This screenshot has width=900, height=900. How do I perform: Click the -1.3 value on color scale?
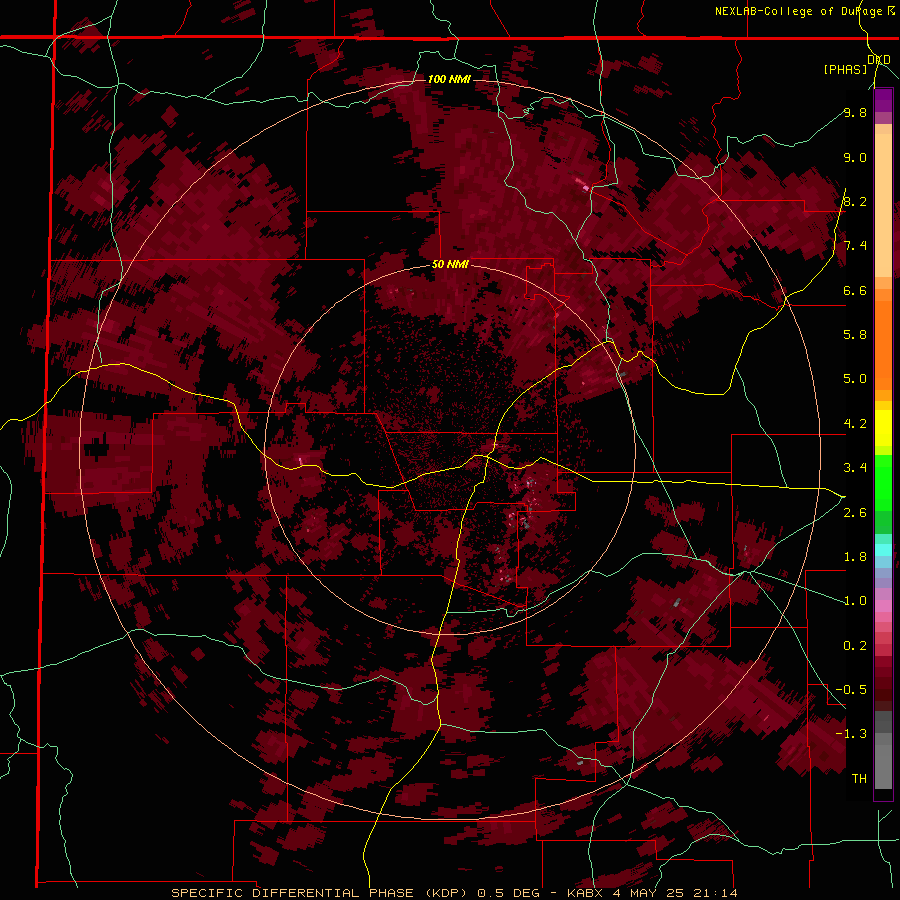(x=851, y=734)
